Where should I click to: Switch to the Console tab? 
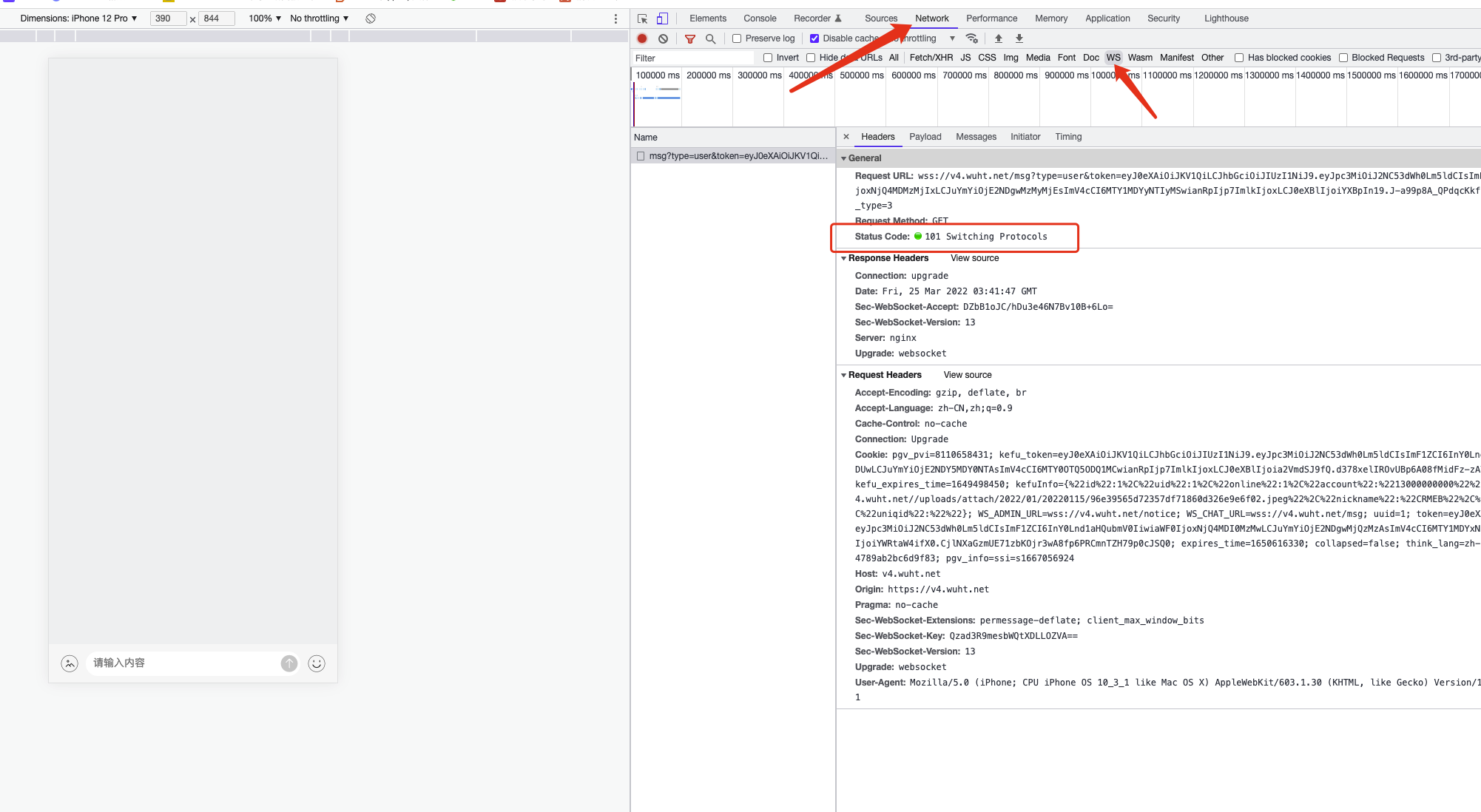pos(760,18)
